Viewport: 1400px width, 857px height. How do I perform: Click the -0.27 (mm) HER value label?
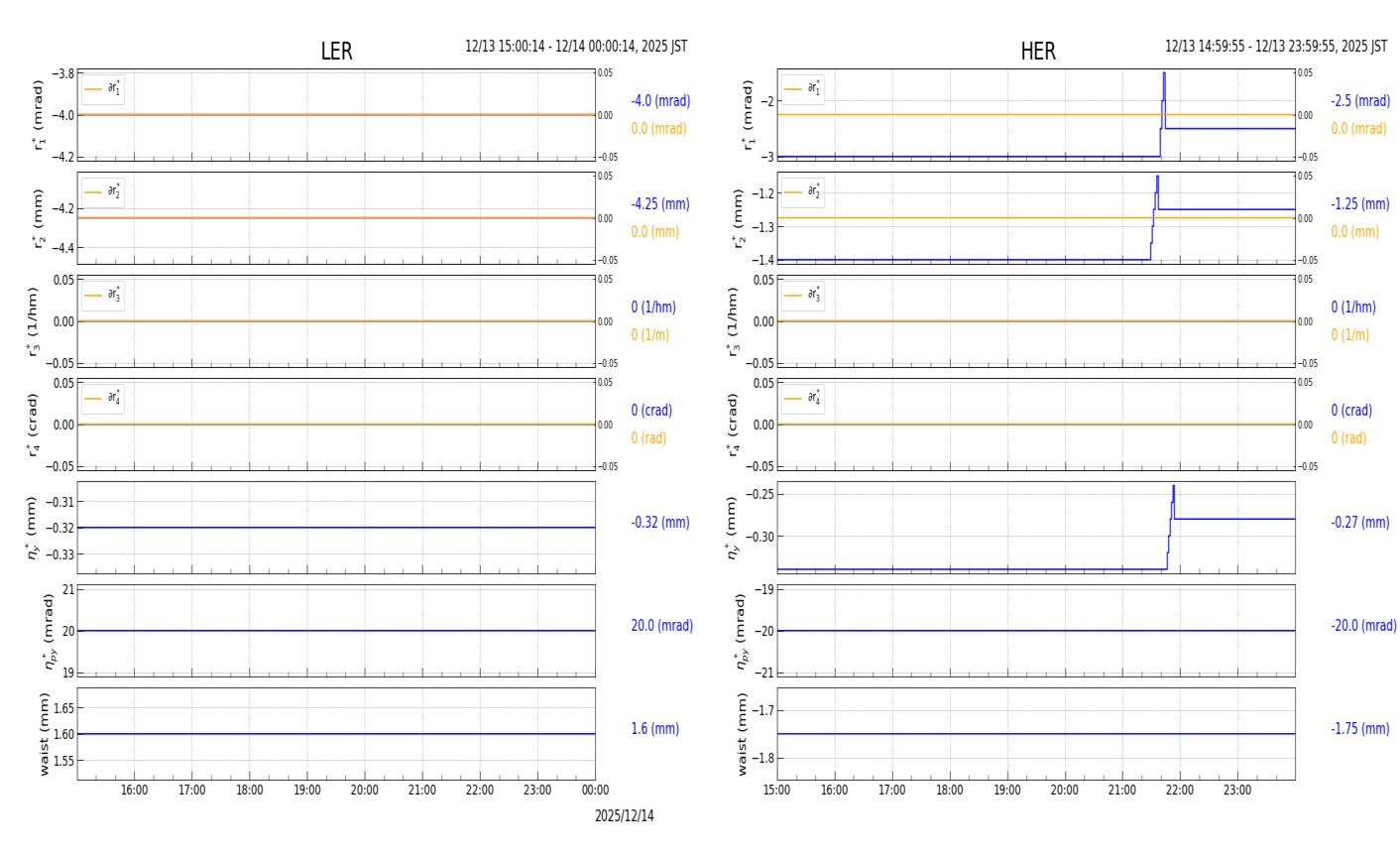click(x=1359, y=523)
